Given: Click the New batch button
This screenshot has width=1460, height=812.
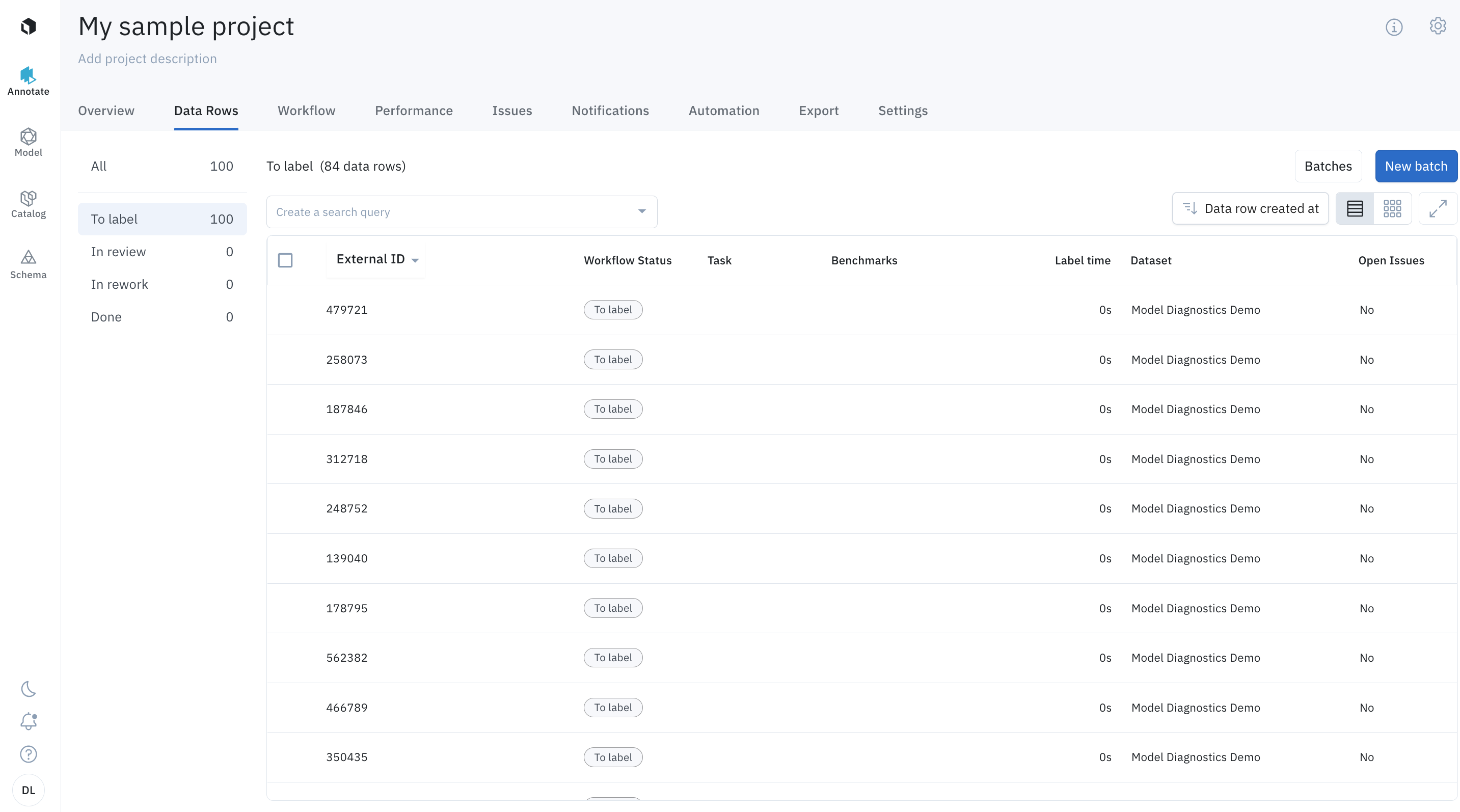Looking at the screenshot, I should click(x=1416, y=166).
